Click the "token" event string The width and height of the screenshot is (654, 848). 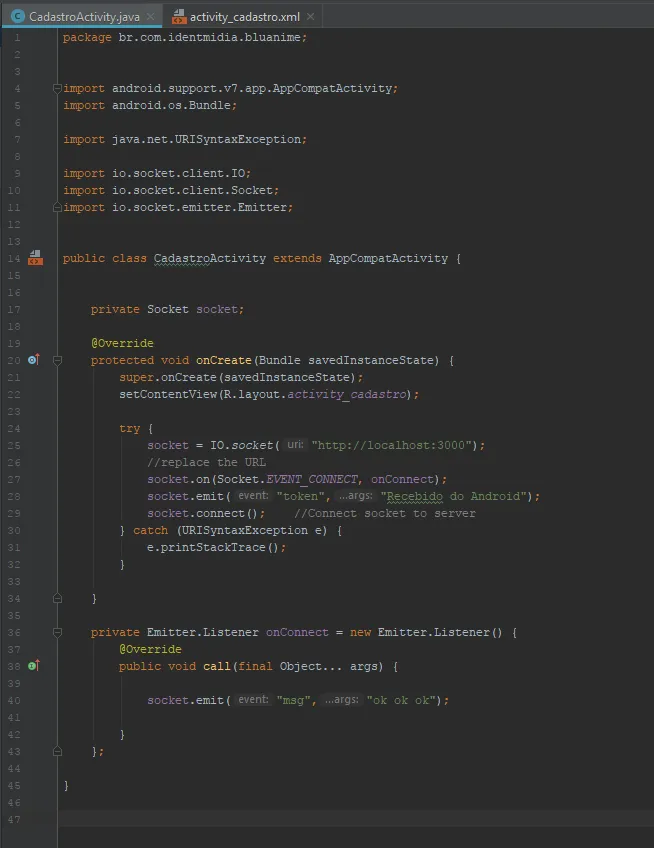tap(300, 496)
